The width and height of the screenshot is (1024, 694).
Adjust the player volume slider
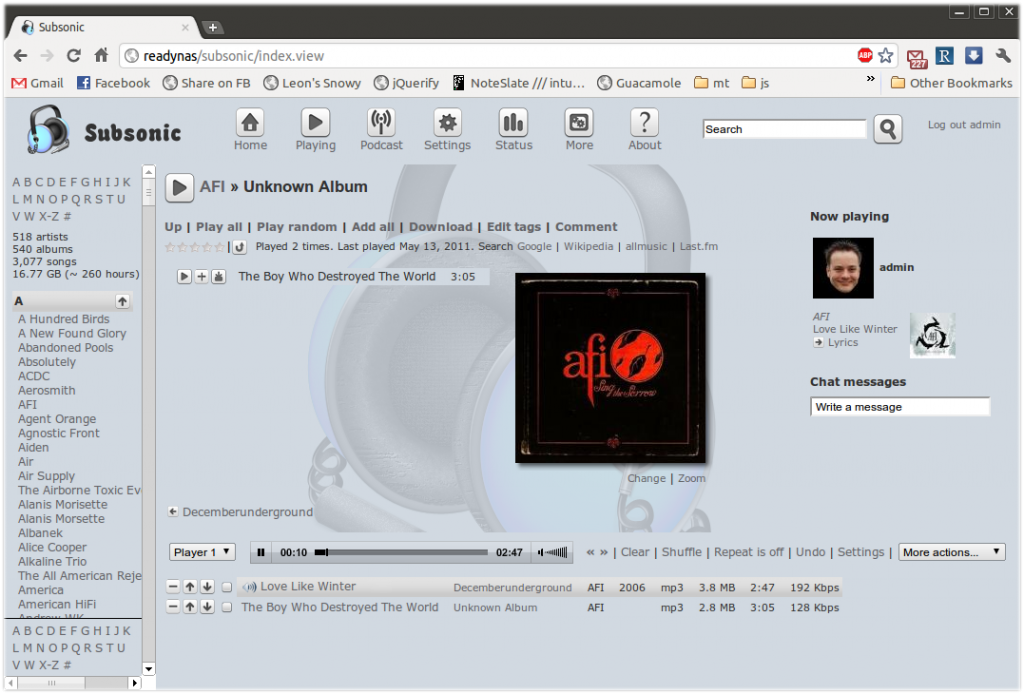point(552,552)
